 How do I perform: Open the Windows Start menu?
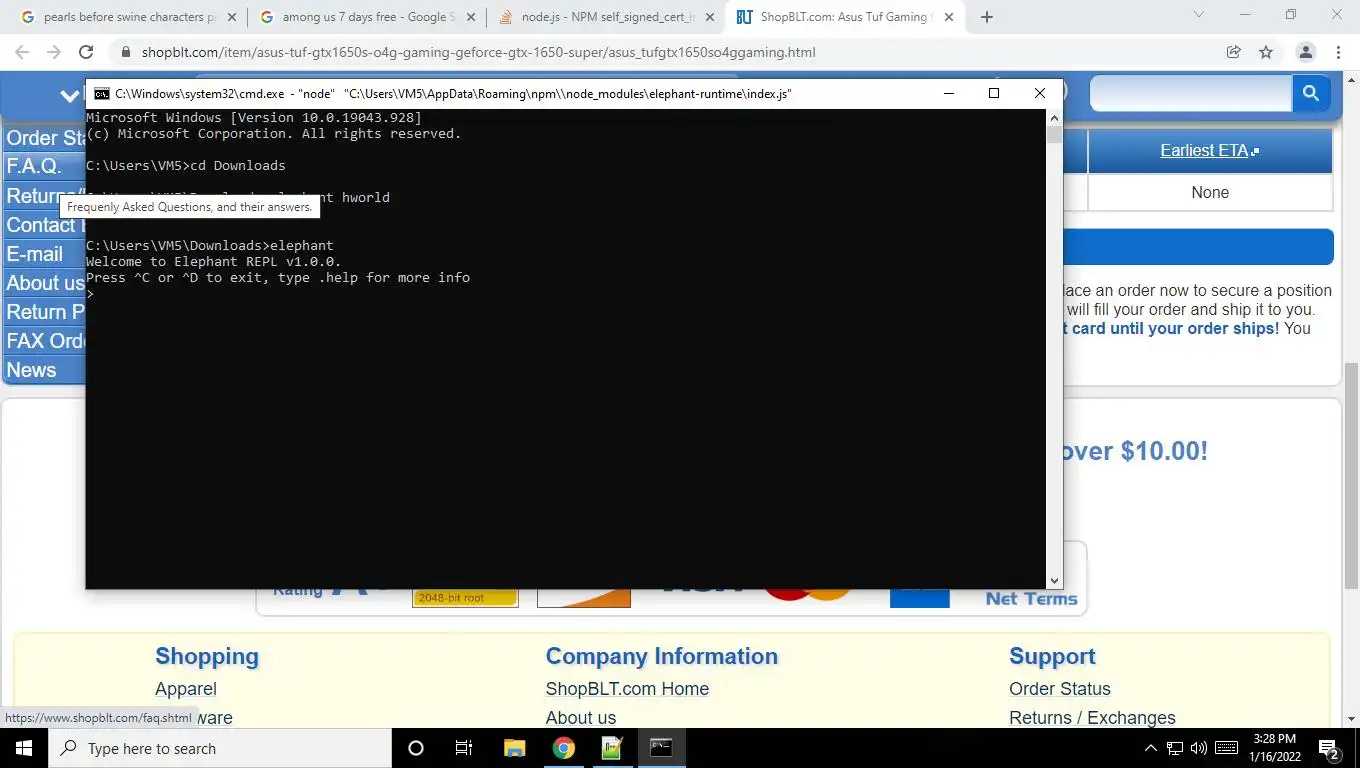pos(23,748)
